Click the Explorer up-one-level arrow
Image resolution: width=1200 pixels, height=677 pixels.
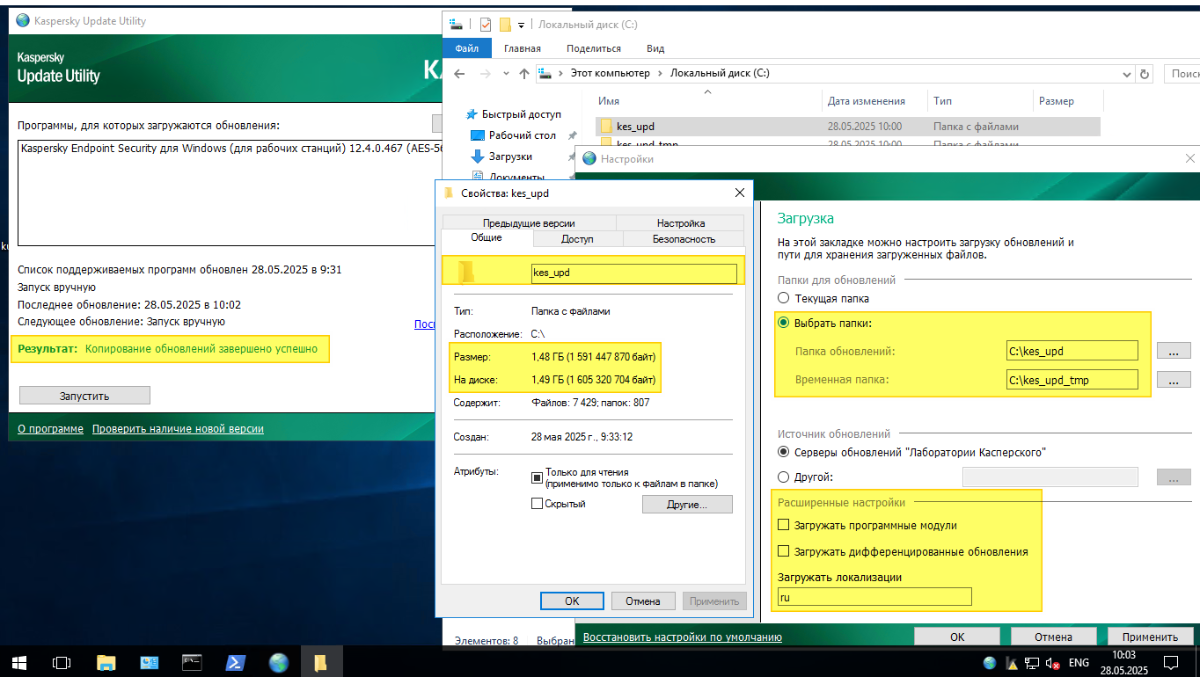point(524,74)
